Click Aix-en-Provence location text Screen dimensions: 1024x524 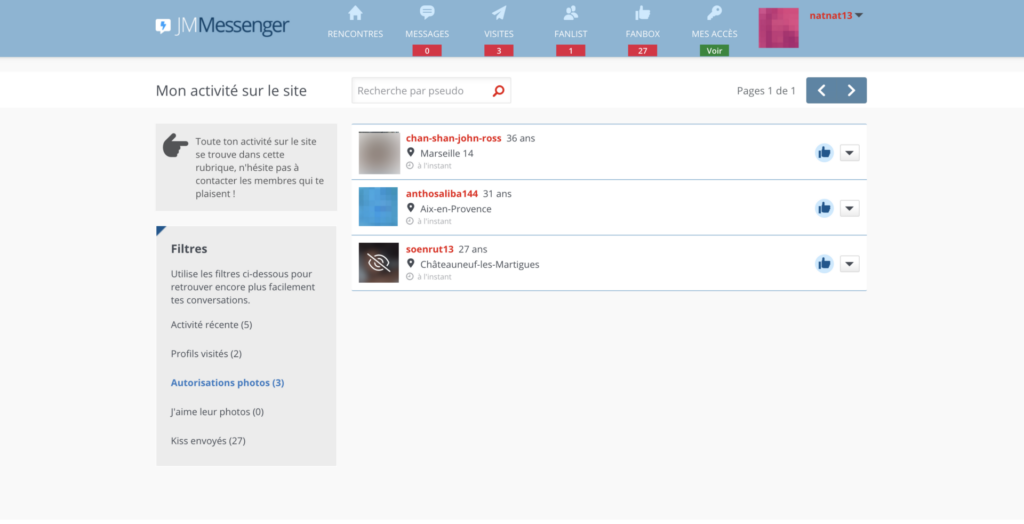tap(456, 209)
